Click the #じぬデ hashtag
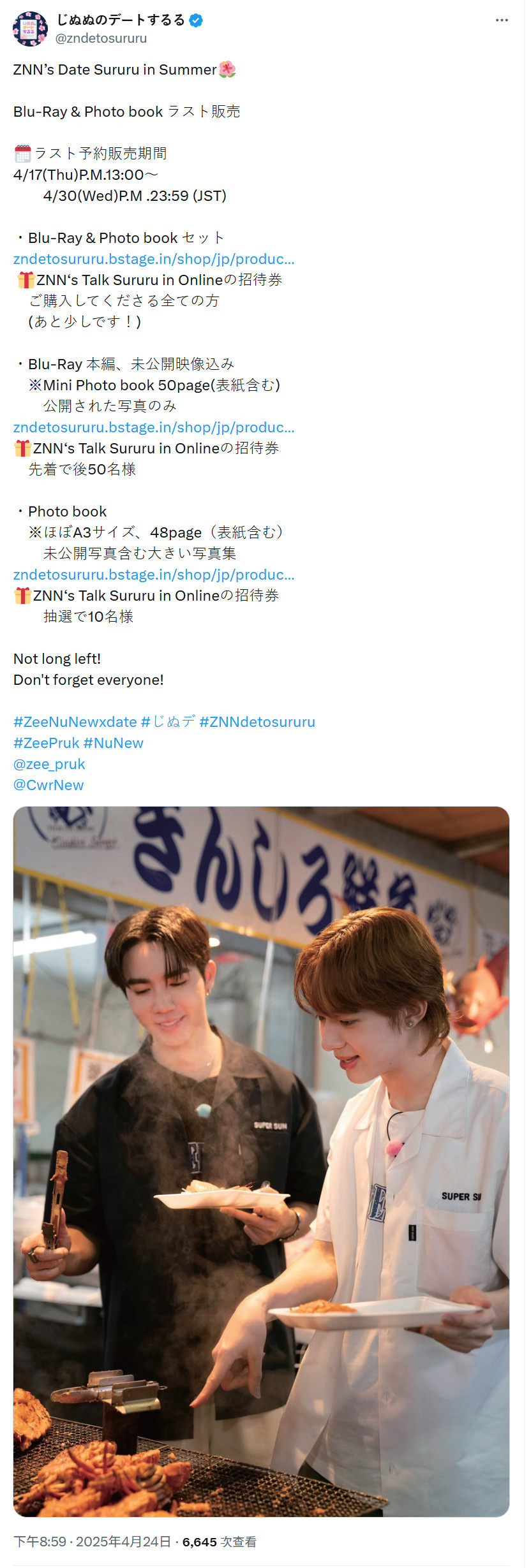This screenshot has width=531, height=1568. [x=168, y=722]
